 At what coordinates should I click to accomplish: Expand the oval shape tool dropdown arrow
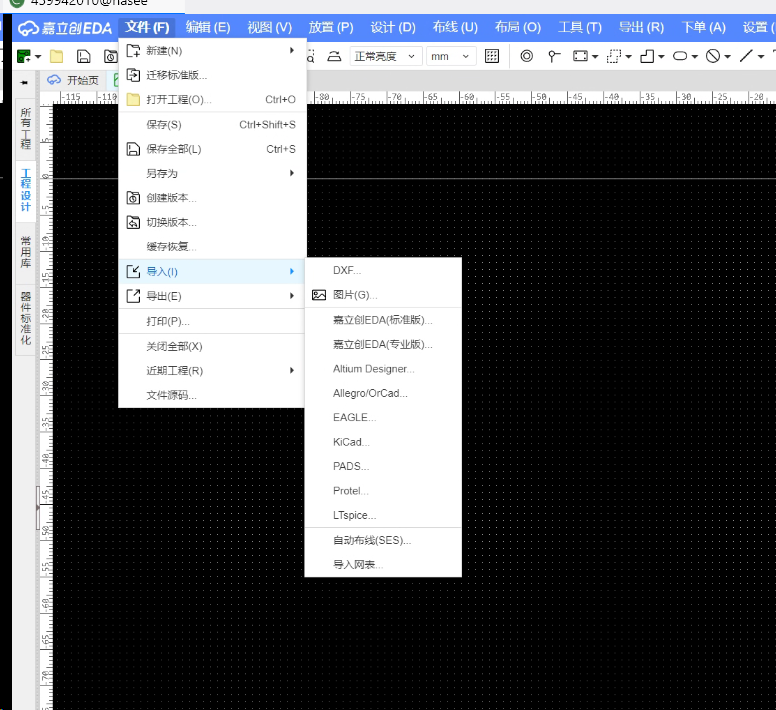click(x=695, y=57)
